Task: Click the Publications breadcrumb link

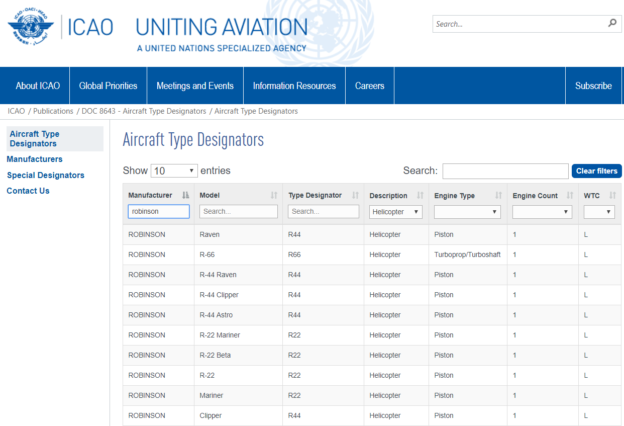Action: tap(54, 111)
